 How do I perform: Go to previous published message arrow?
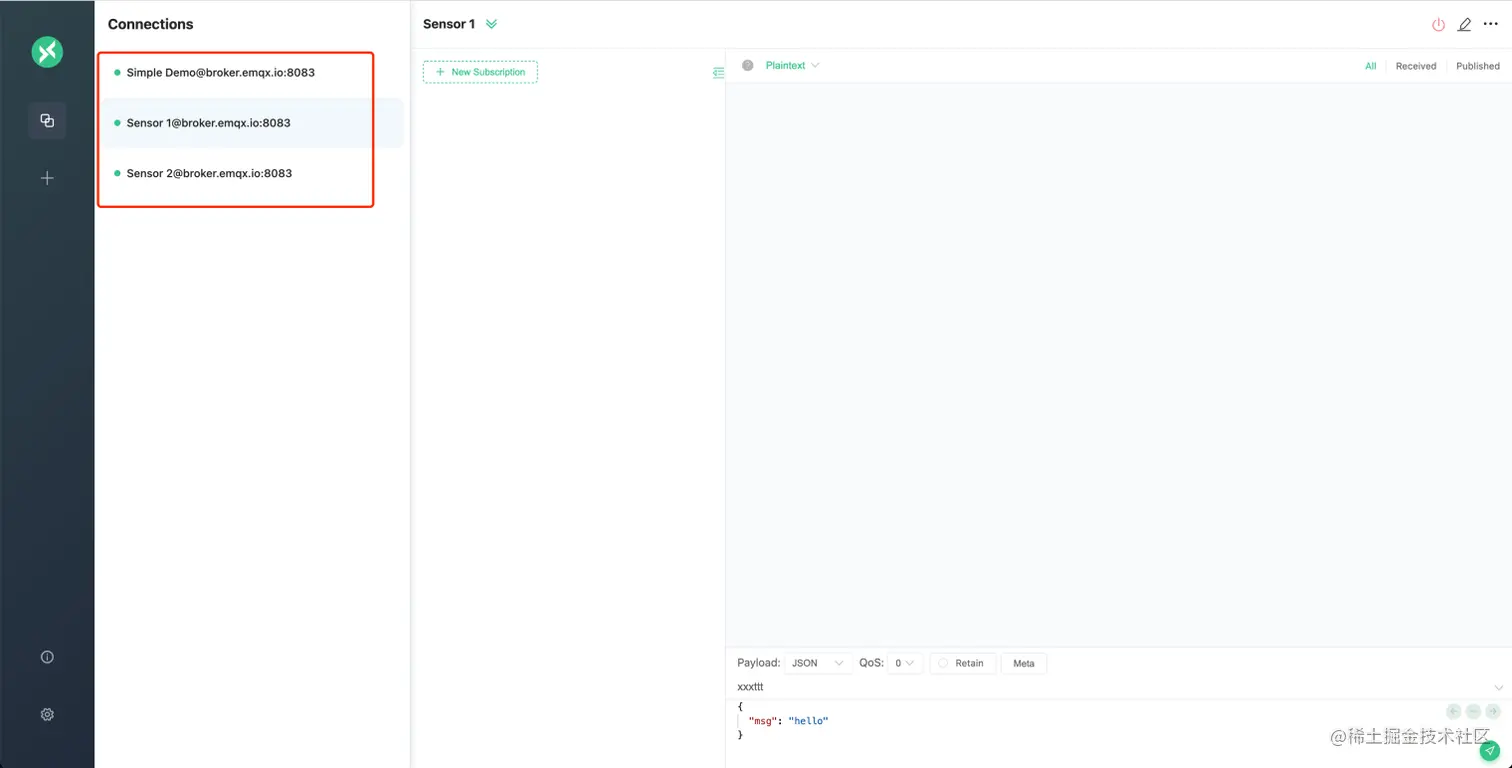(x=1454, y=711)
